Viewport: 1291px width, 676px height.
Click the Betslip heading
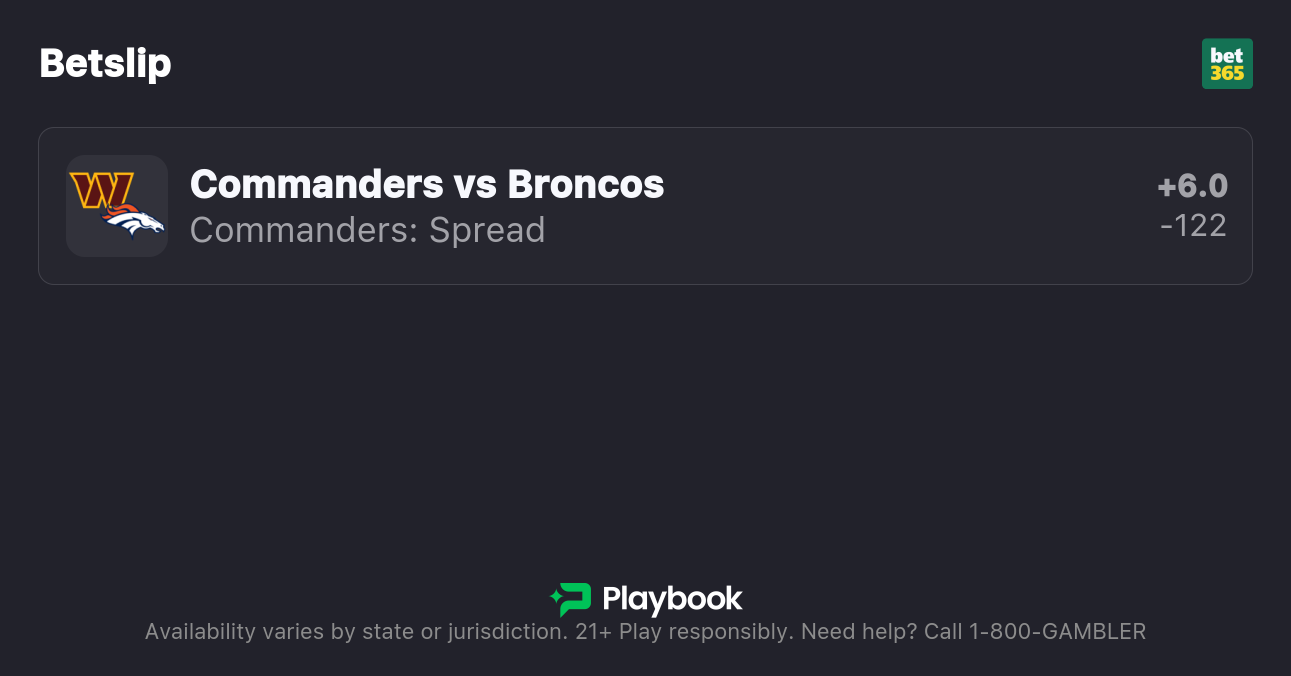click(105, 64)
